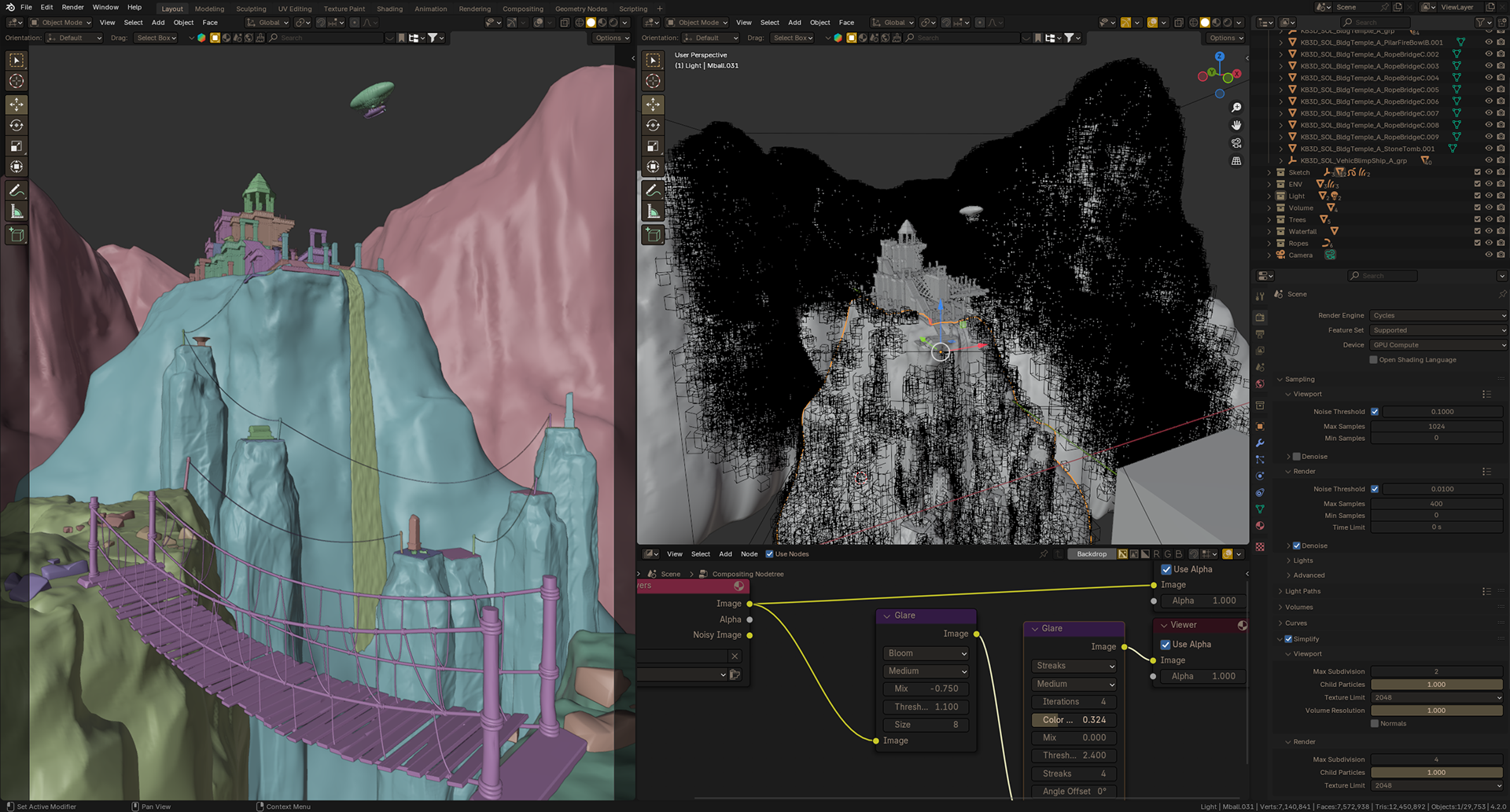Select the Measure tool in left viewport
Screen dimensions: 1510x812
17,211
